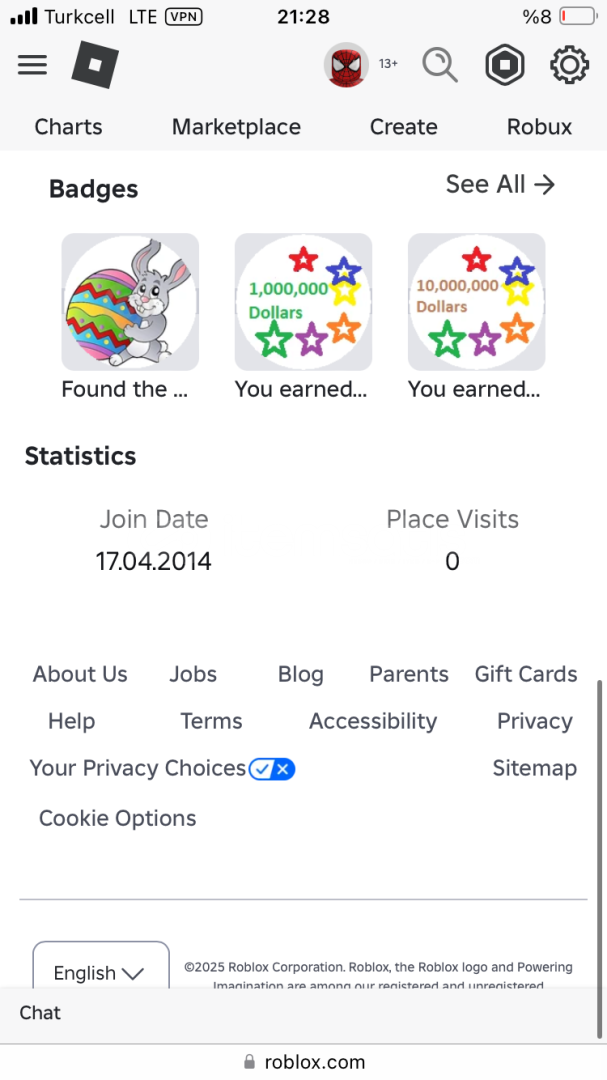Open Cookie Options
Image resolution: width=607 pixels, height=1080 pixels.
(117, 818)
